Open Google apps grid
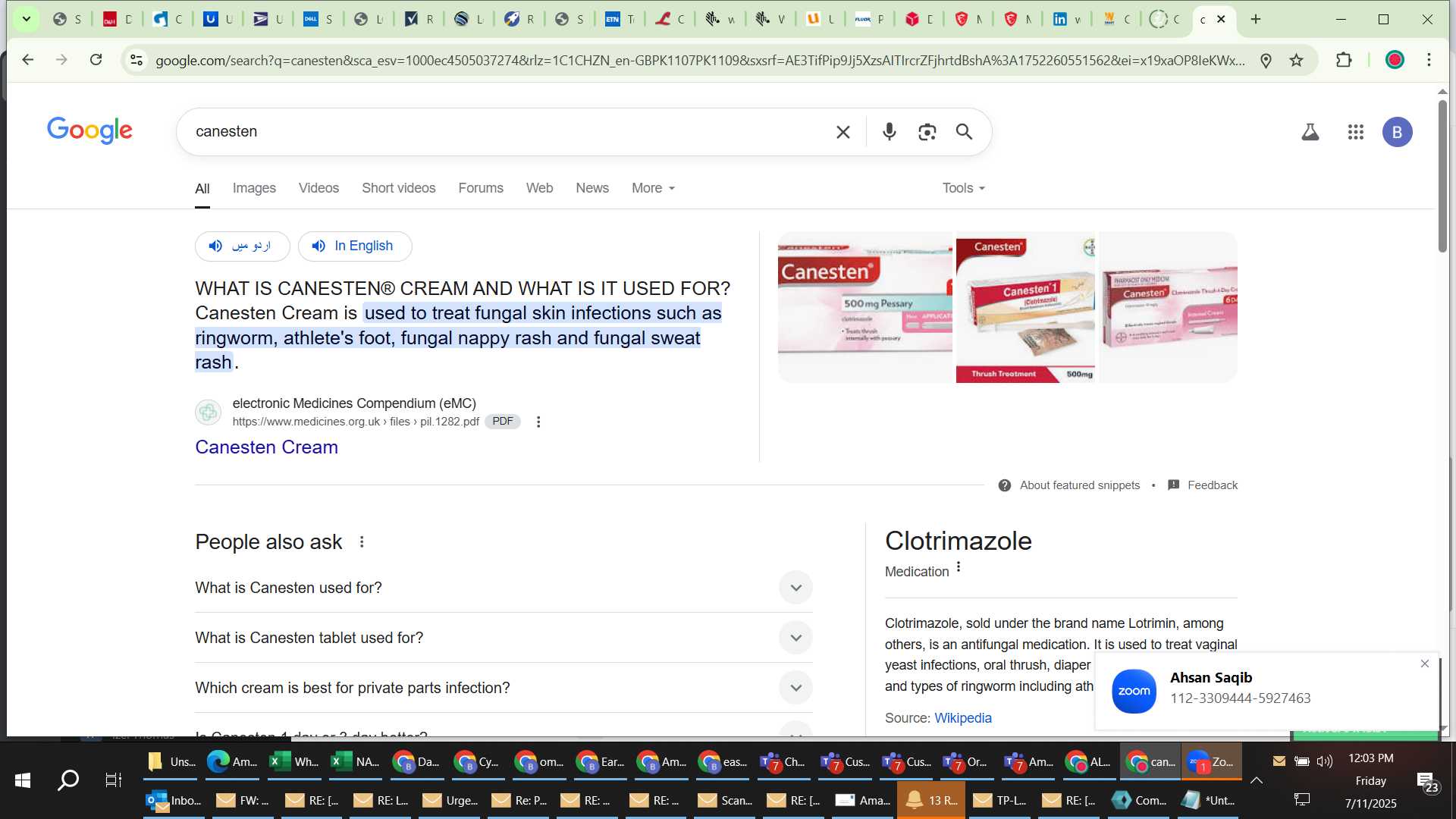1456x819 pixels. point(1356,132)
